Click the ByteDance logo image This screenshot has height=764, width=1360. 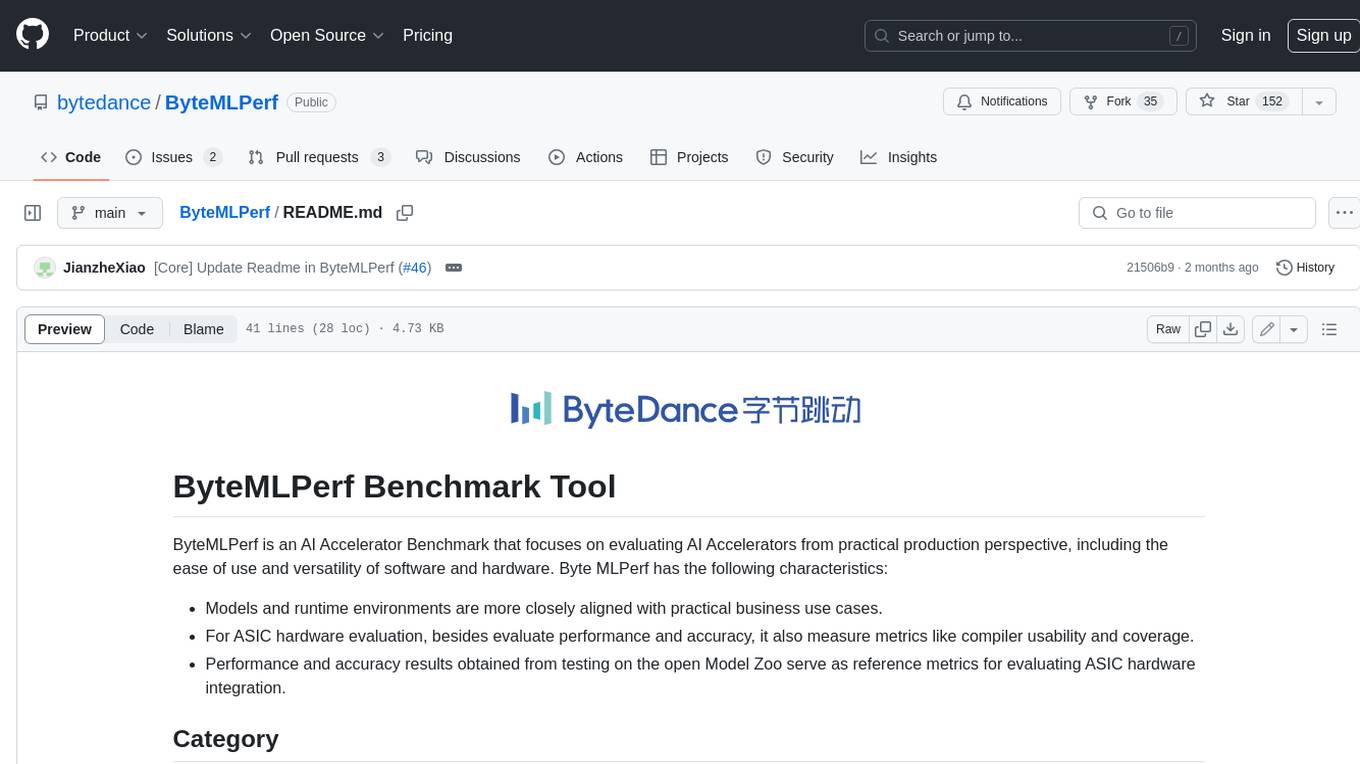[x=688, y=409]
